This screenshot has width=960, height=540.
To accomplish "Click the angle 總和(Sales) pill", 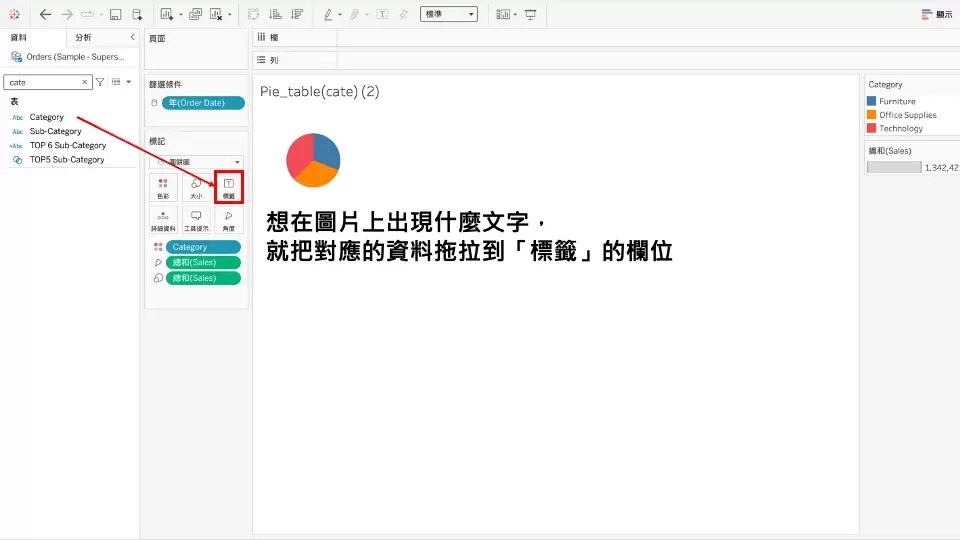I will click(x=203, y=262).
